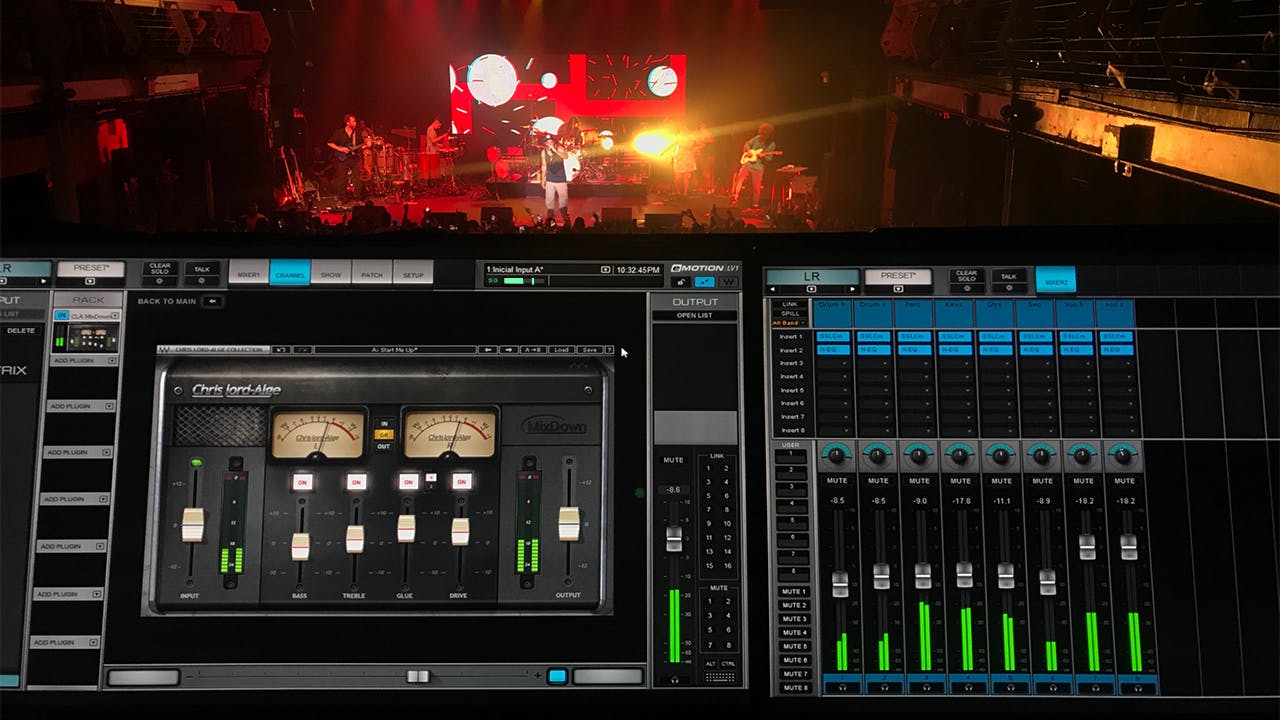The height and width of the screenshot is (720, 1280).
Task: Toggle rack plugin IN bypass button
Action: point(61,315)
